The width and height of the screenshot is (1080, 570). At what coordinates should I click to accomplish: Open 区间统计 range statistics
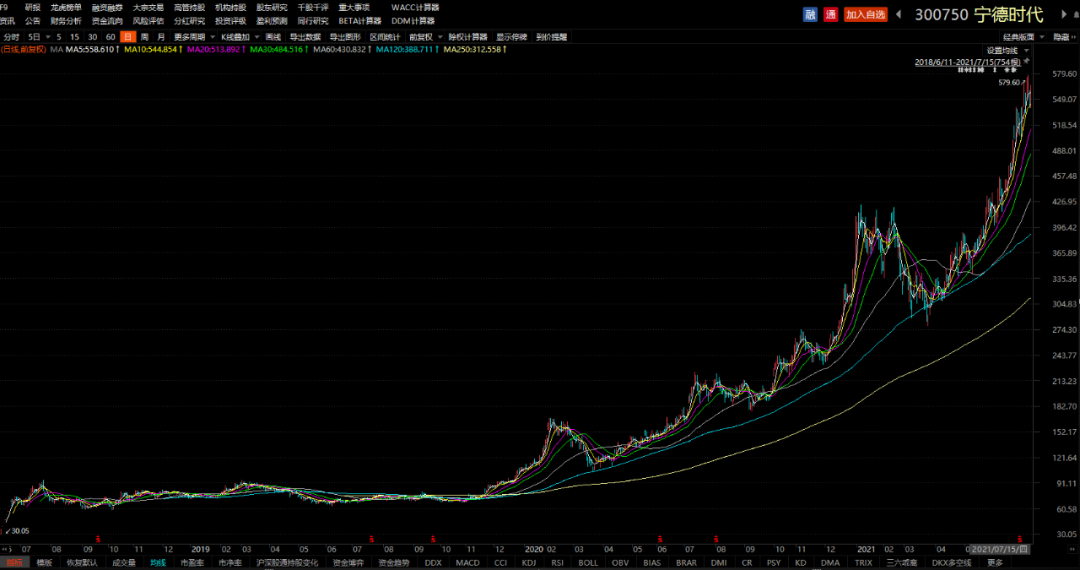click(x=384, y=36)
